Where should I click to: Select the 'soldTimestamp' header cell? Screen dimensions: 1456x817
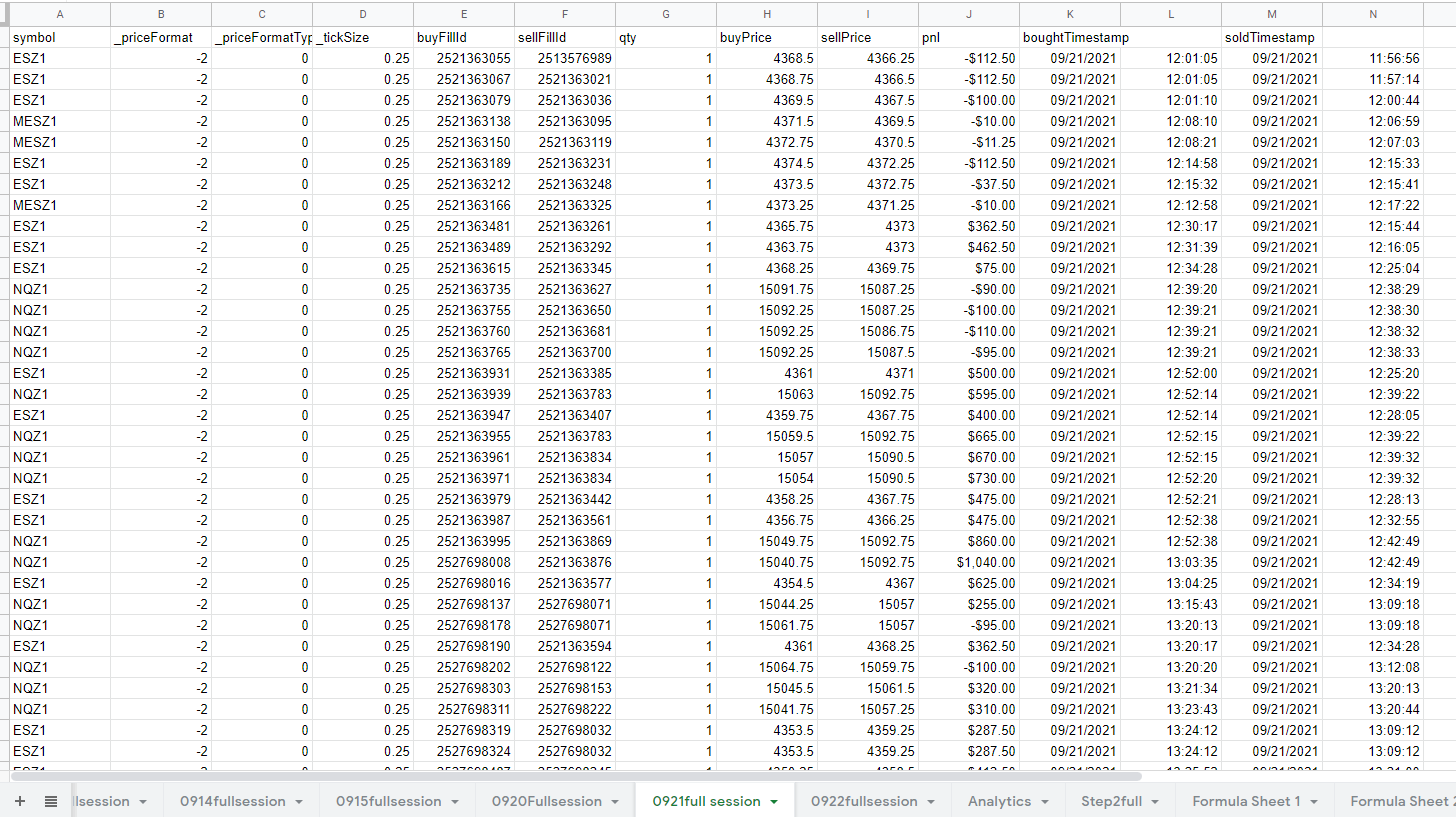[1272, 37]
